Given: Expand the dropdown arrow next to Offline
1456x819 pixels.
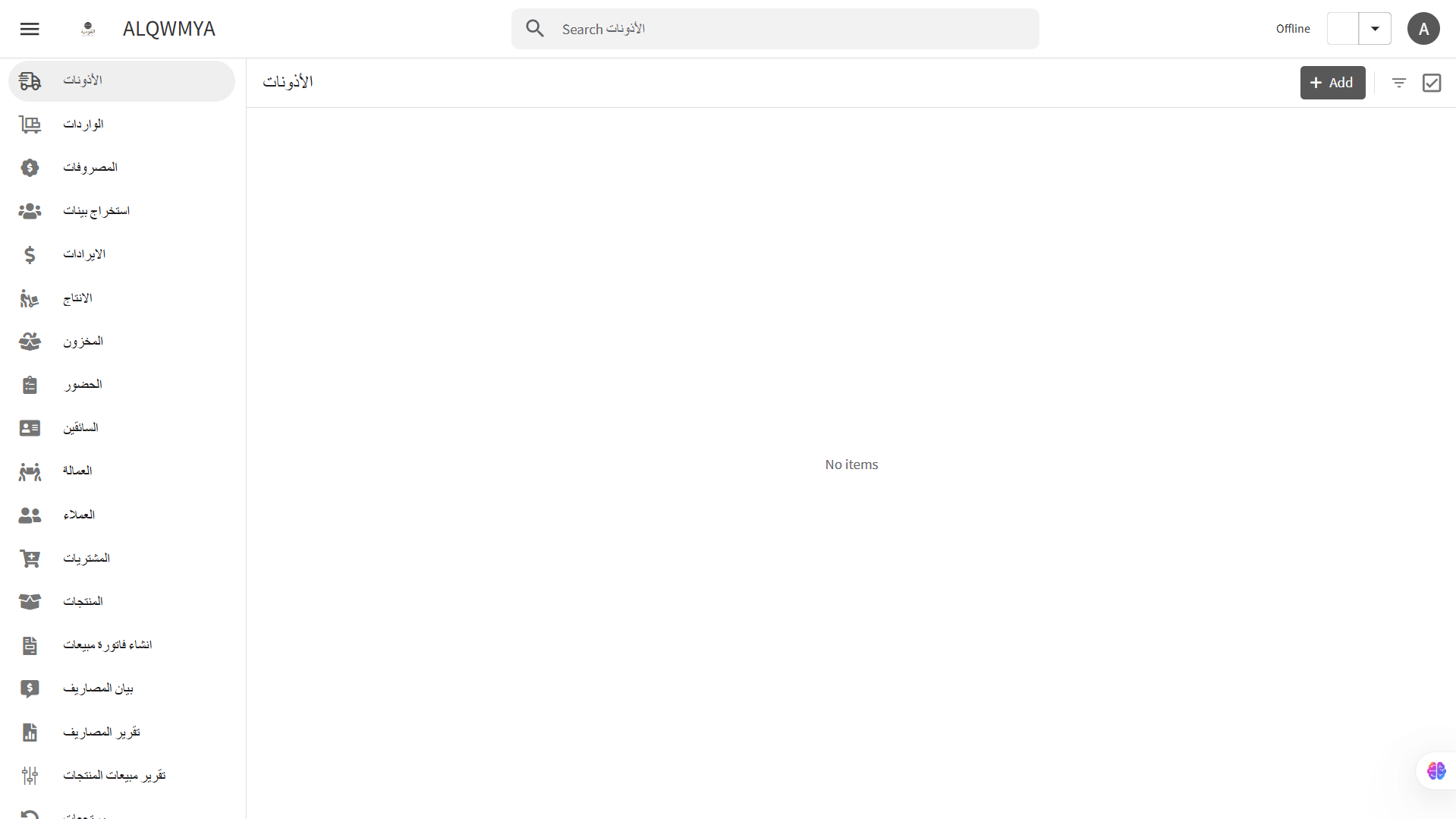Looking at the screenshot, I should click(1375, 29).
